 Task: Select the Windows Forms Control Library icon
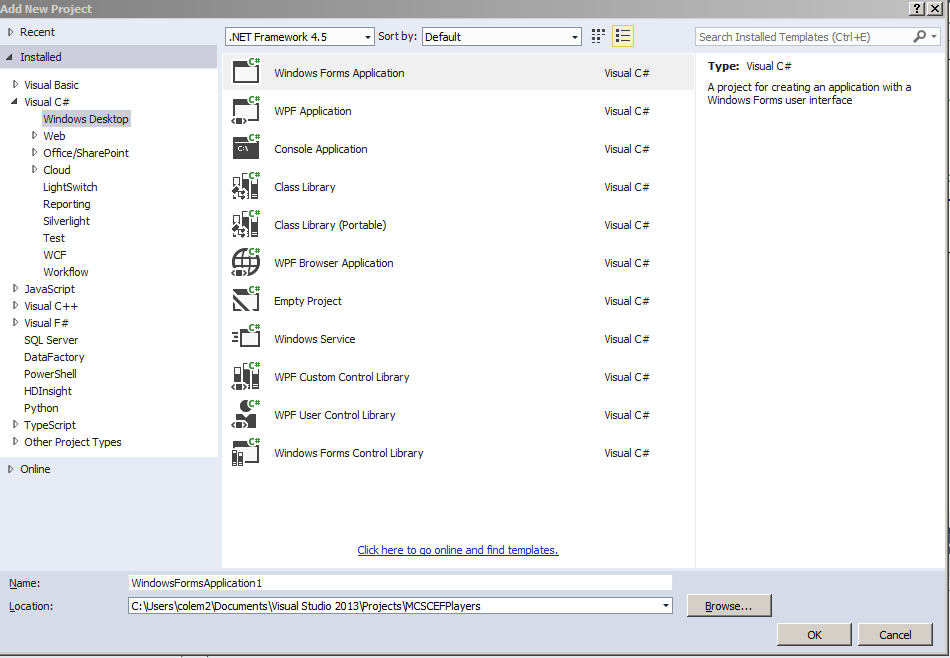pyautogui.click(x=246, y=453)
